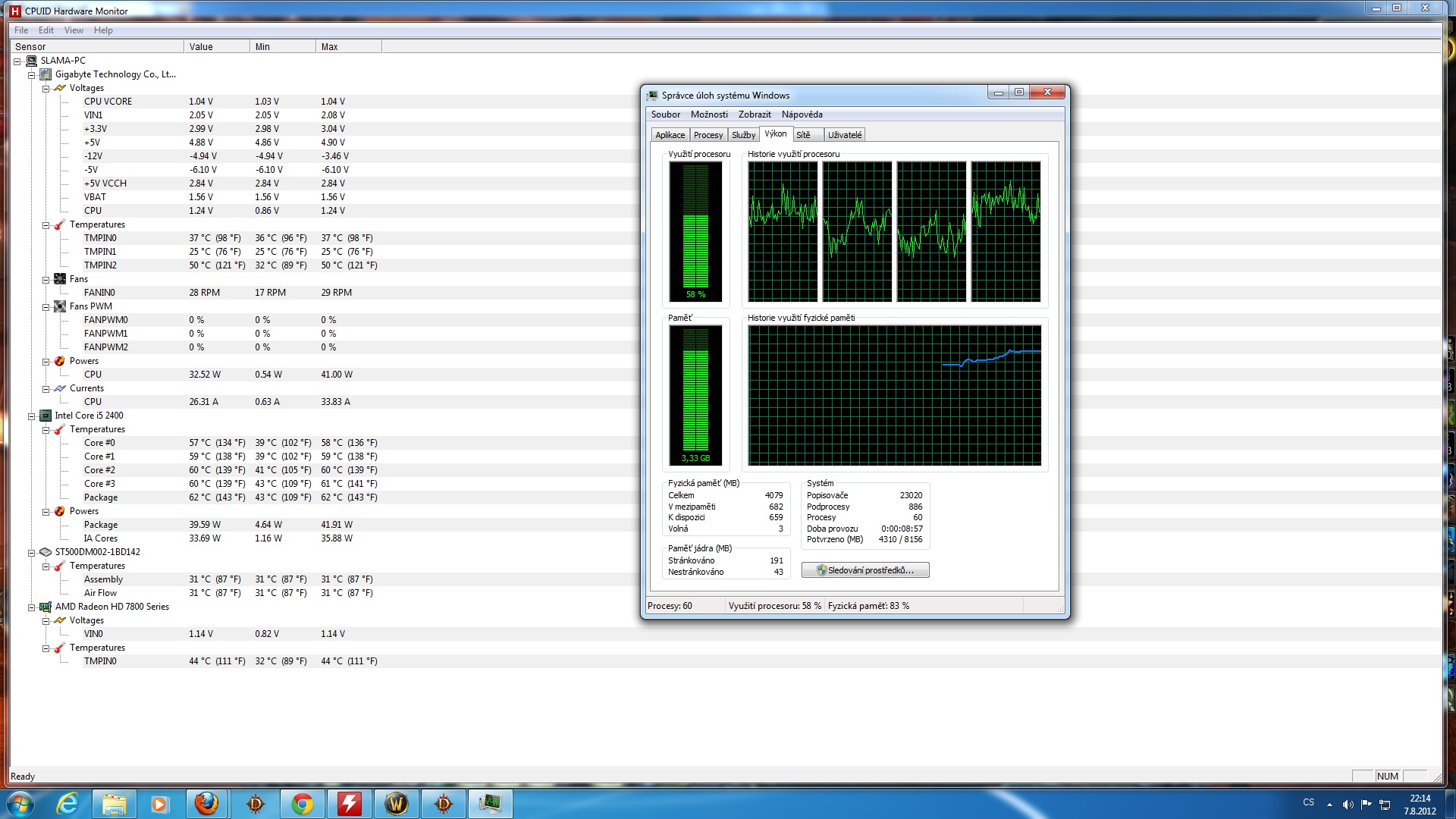Open the Zobrazit menu in Task Manager
Screen dimensions: 1456x819
(755, 115)
